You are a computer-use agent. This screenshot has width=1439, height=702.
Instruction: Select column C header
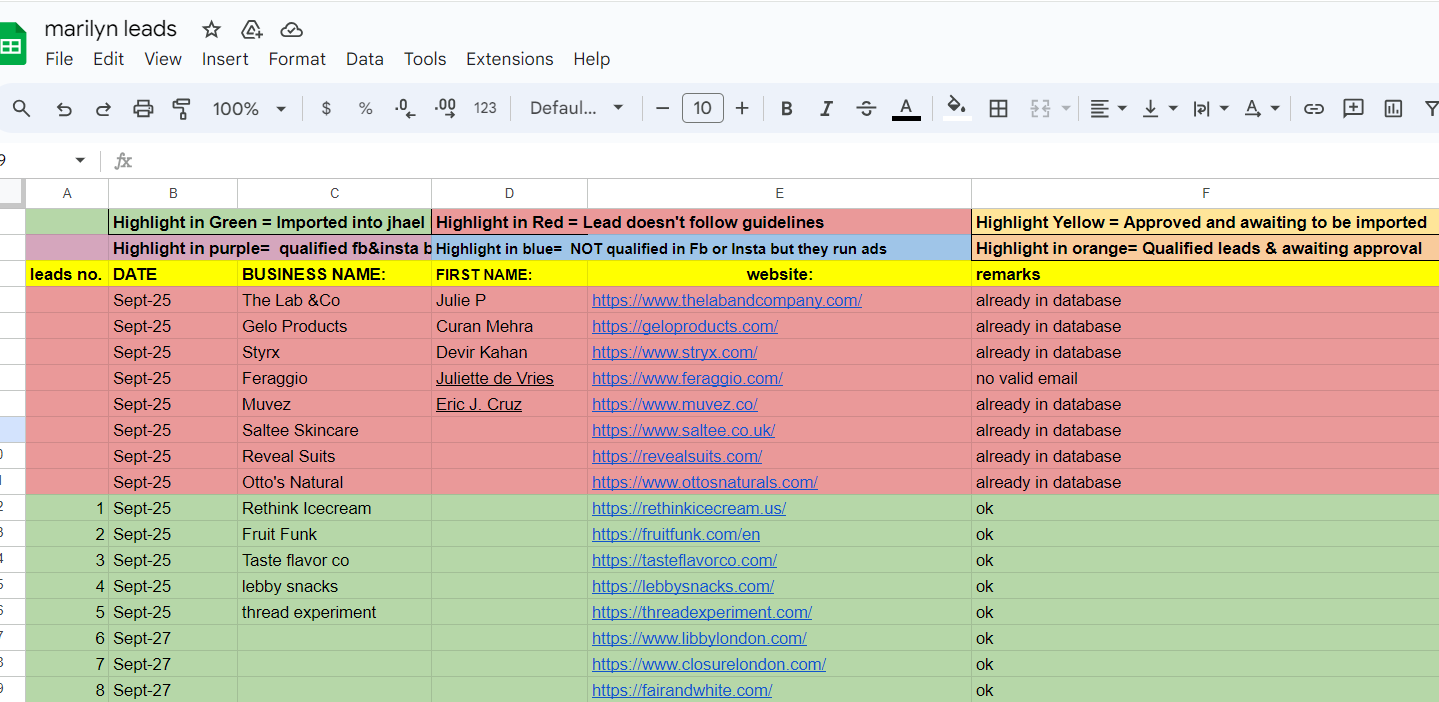tap(334, 193)
